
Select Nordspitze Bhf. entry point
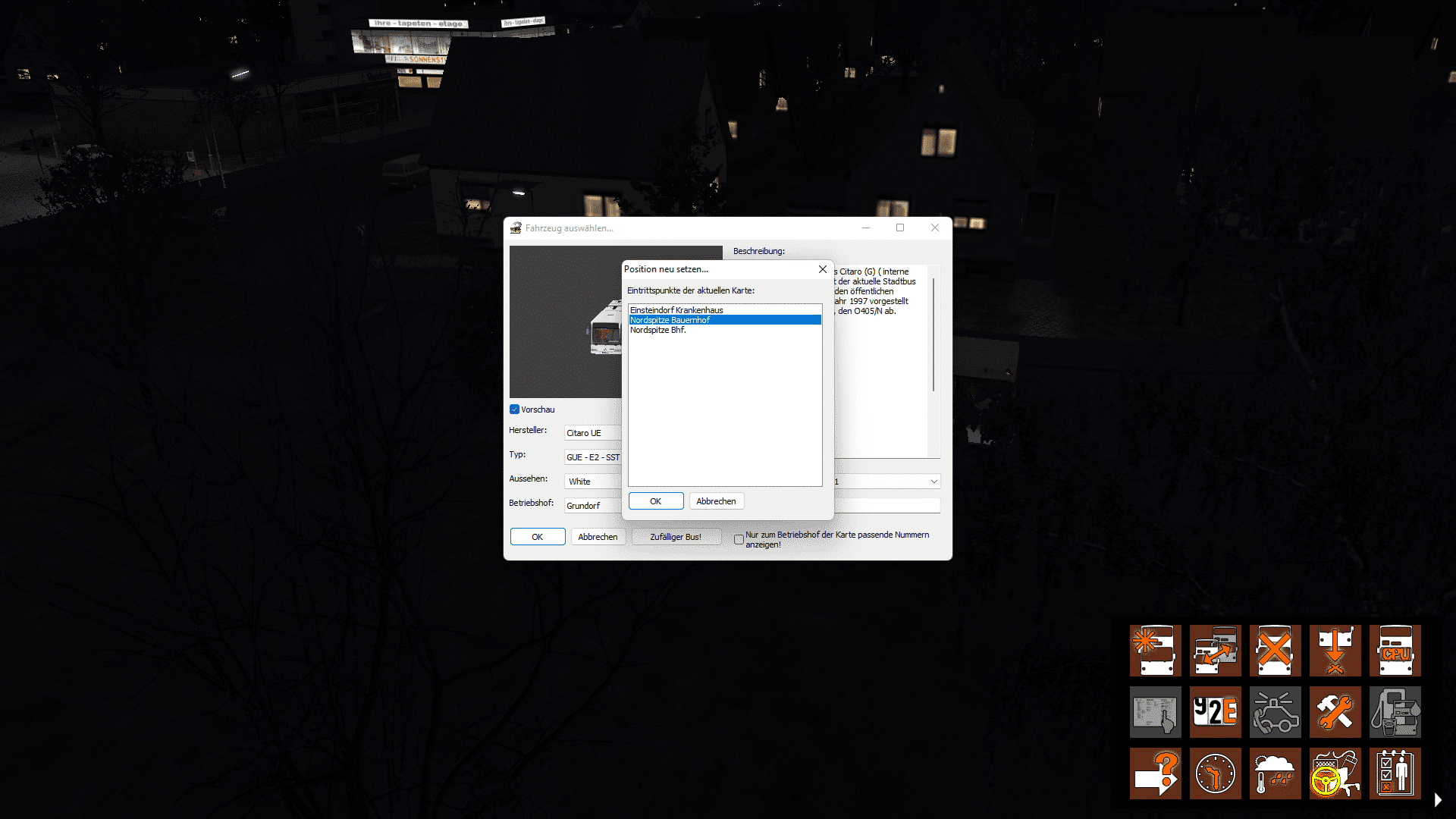tap(658, 330)
